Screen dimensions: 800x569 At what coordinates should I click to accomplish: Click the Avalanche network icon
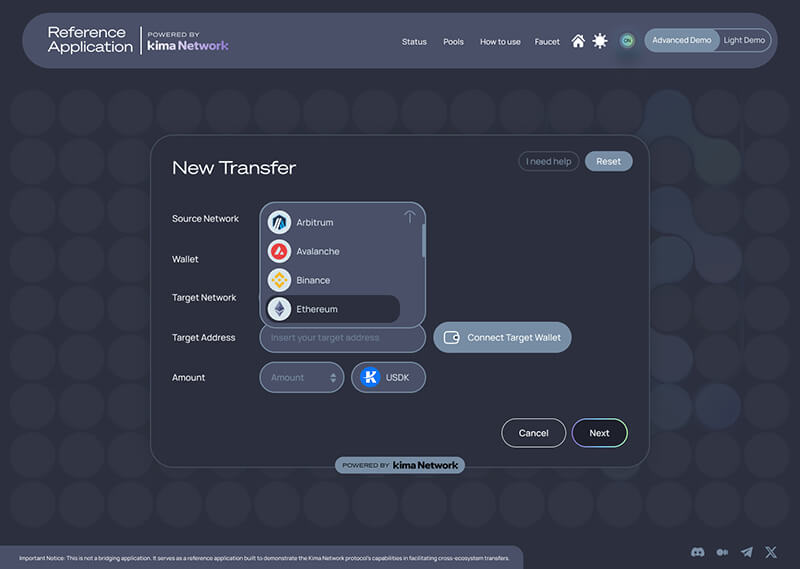point(279,252)
